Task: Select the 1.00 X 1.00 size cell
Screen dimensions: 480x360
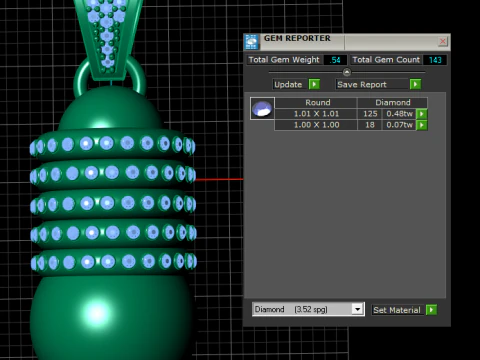Action: 316,125
